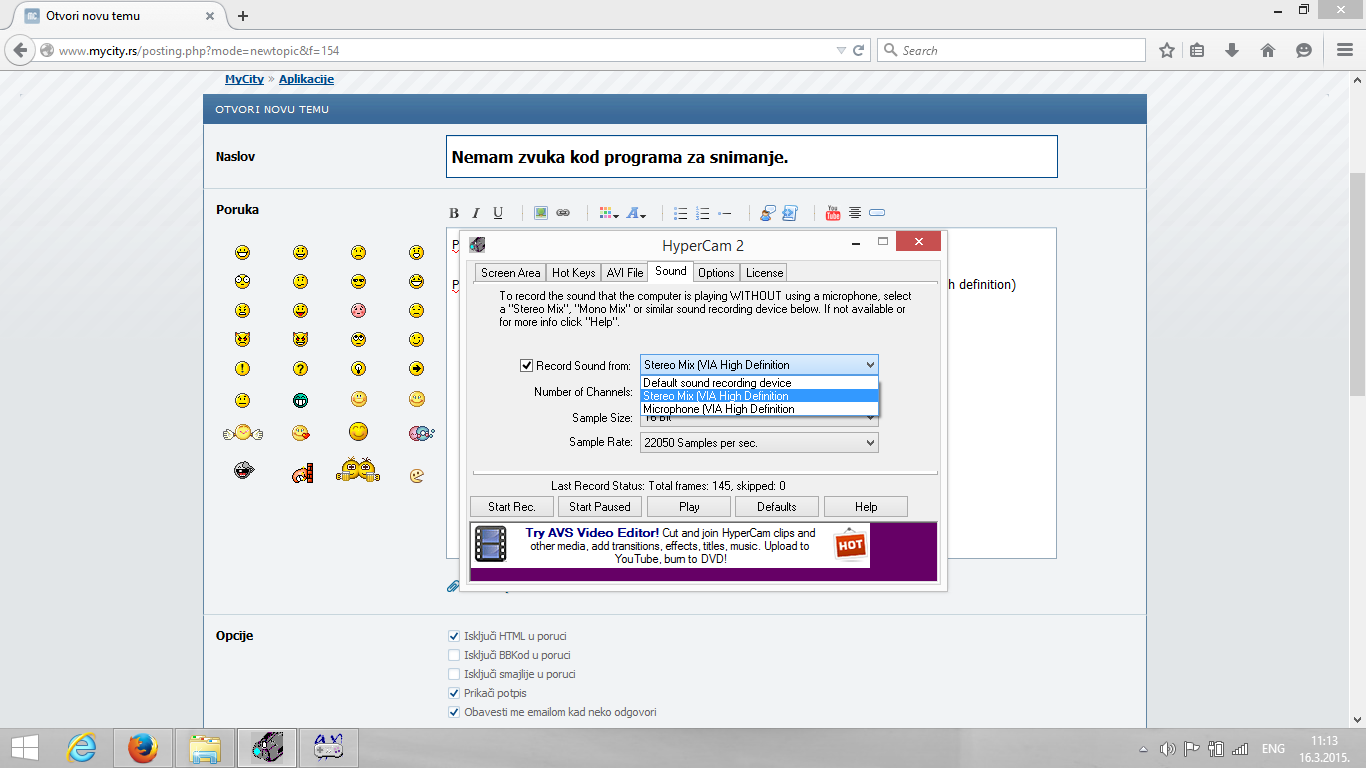Viewport: 1366px width, 768px height.
Task: Open the AVI File tab
Action: tap(625, 272)
